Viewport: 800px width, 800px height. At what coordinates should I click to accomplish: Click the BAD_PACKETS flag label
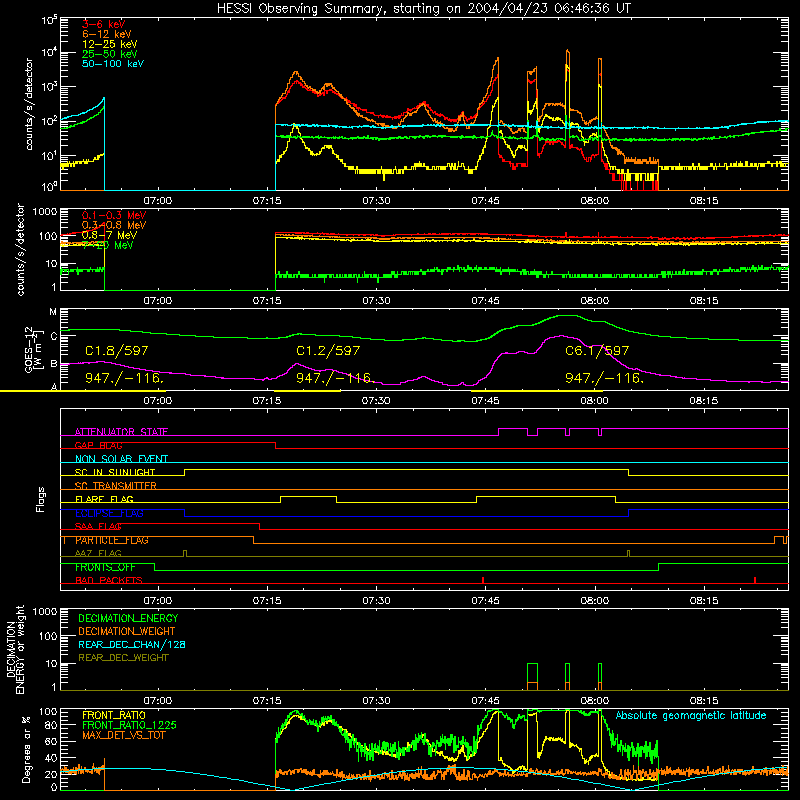point(109,581)
